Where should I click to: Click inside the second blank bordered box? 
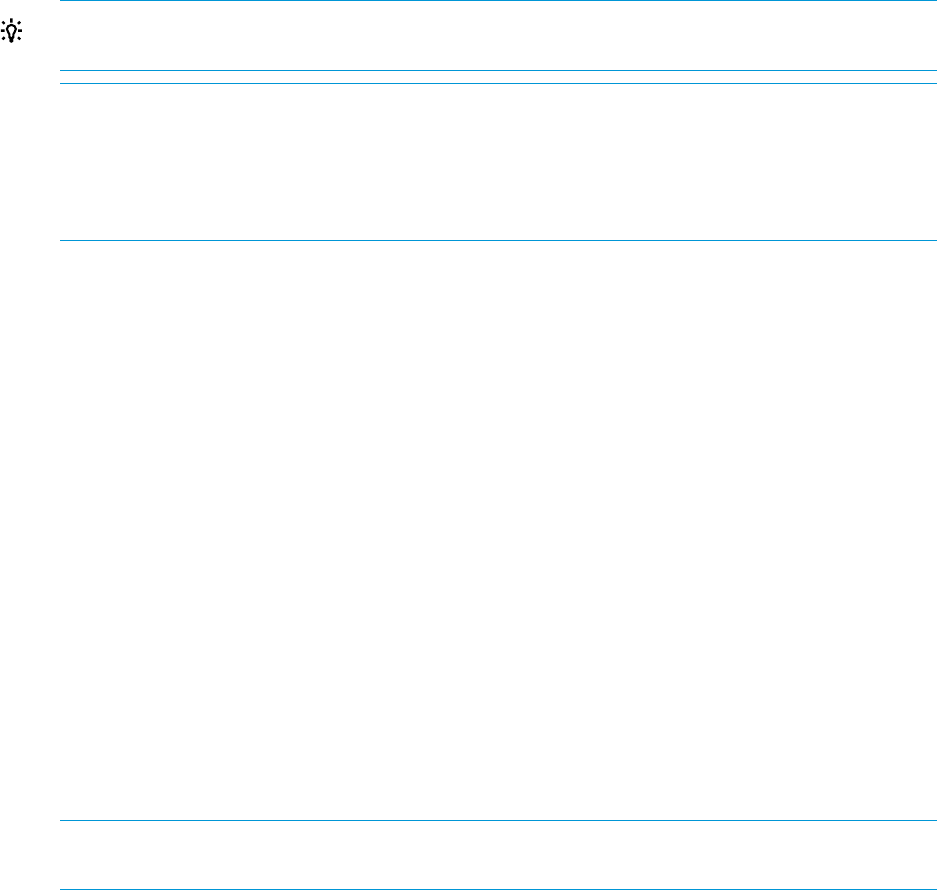498,162
